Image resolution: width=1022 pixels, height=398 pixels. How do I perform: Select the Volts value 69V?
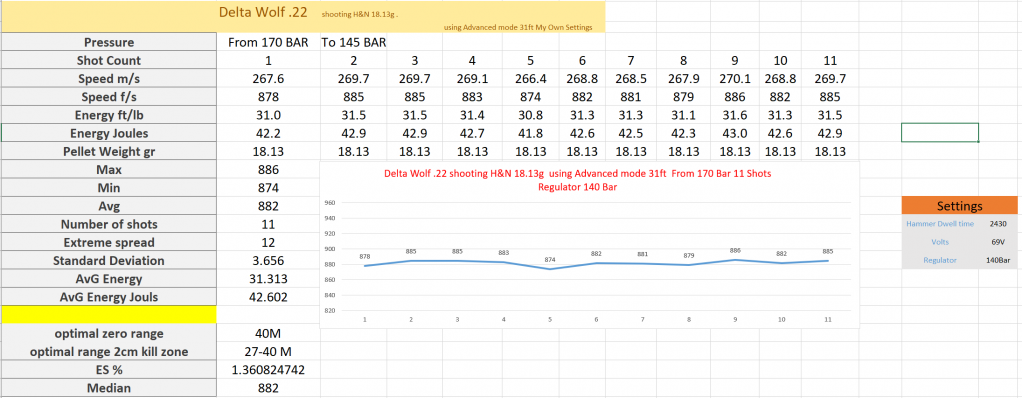[998, 242]
